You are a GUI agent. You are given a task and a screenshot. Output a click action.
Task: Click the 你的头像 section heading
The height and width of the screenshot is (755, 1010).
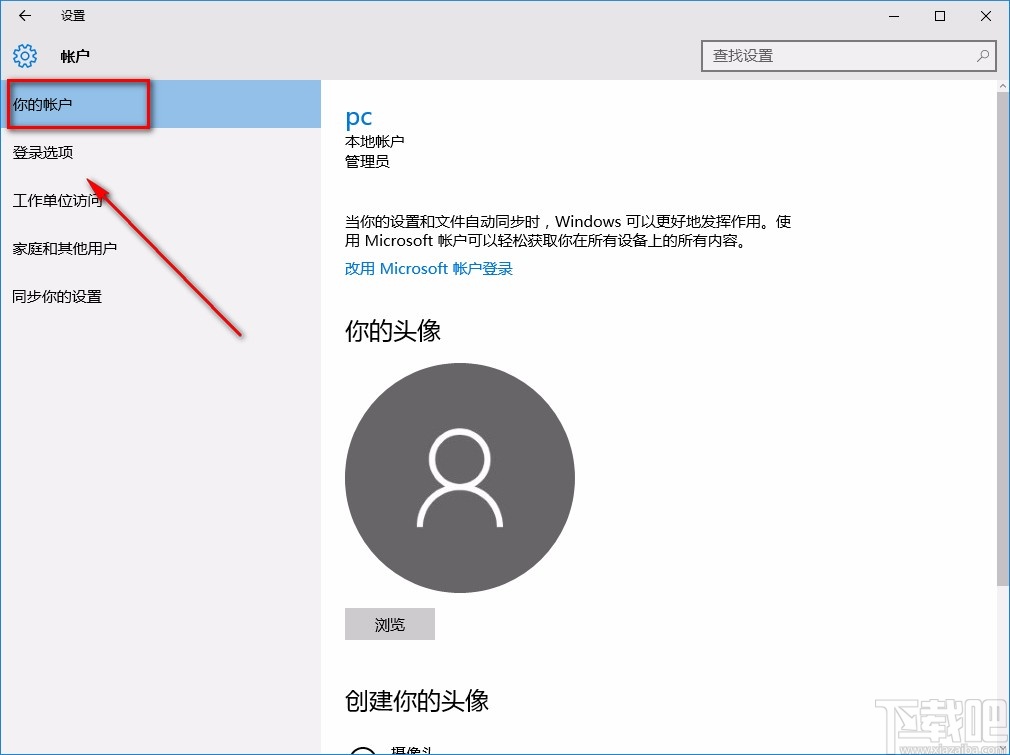(x=391, y=328)
